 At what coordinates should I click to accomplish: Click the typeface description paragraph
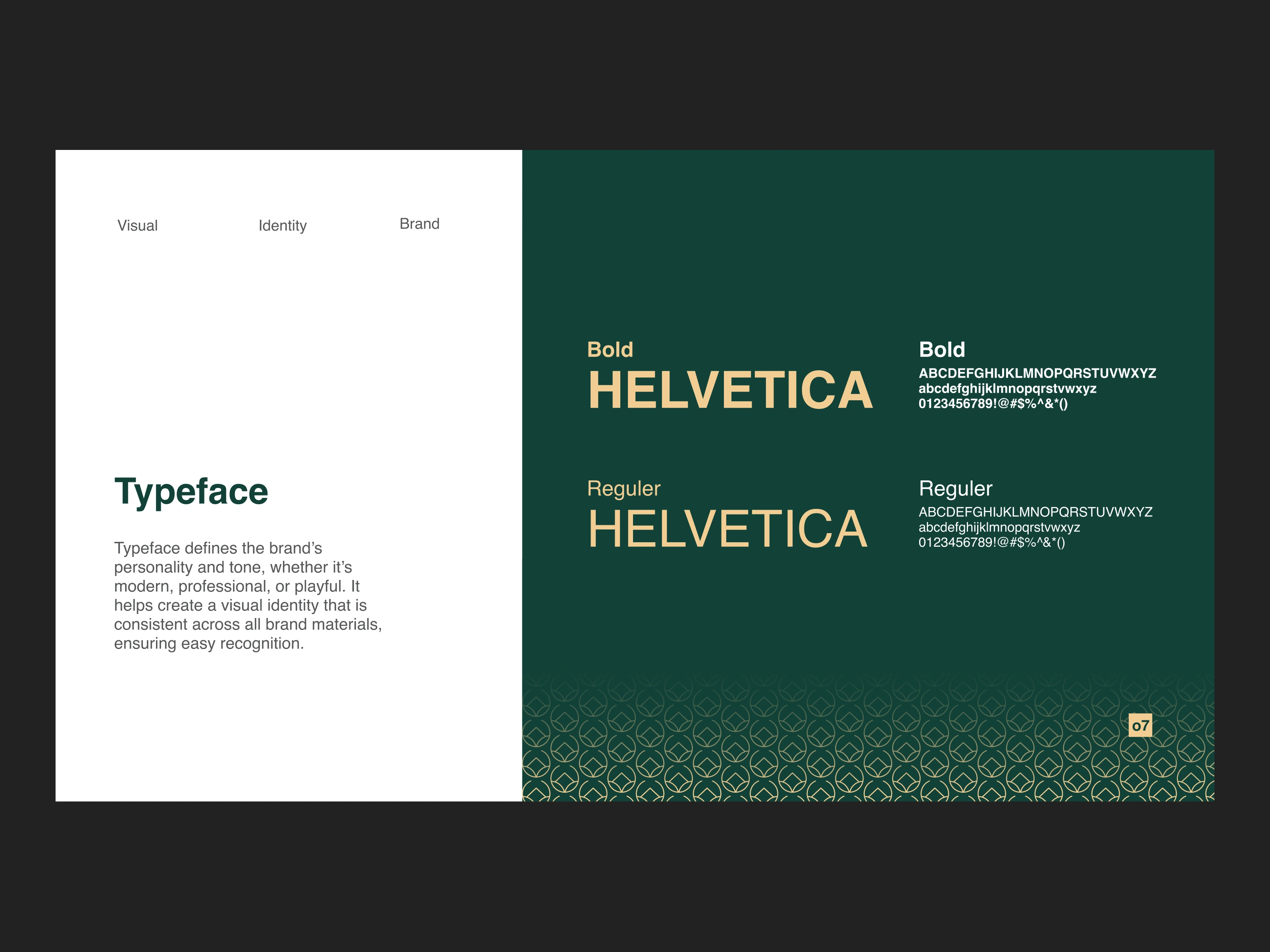coord(248,596)
